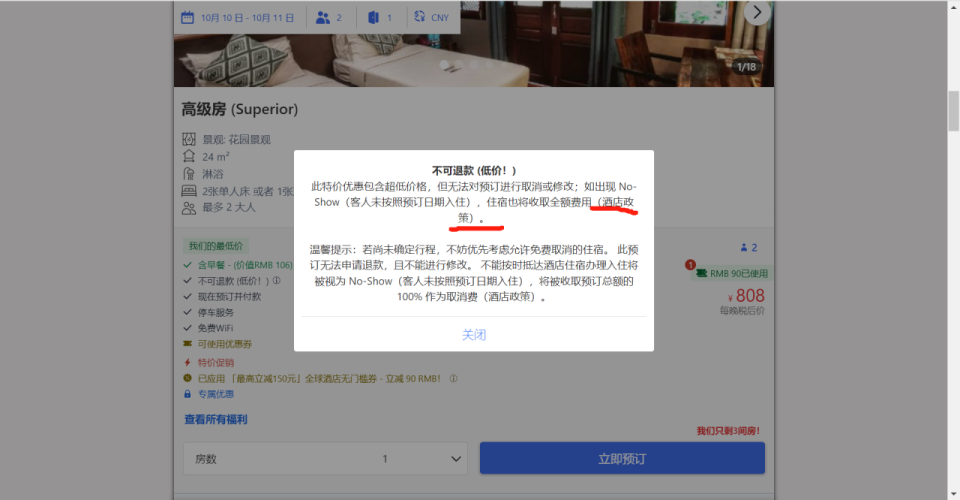This screenshot has height=500, width=960.
Task: Click info icon next to 不可退款 (低价!)
Action: [x=277, y=280]
